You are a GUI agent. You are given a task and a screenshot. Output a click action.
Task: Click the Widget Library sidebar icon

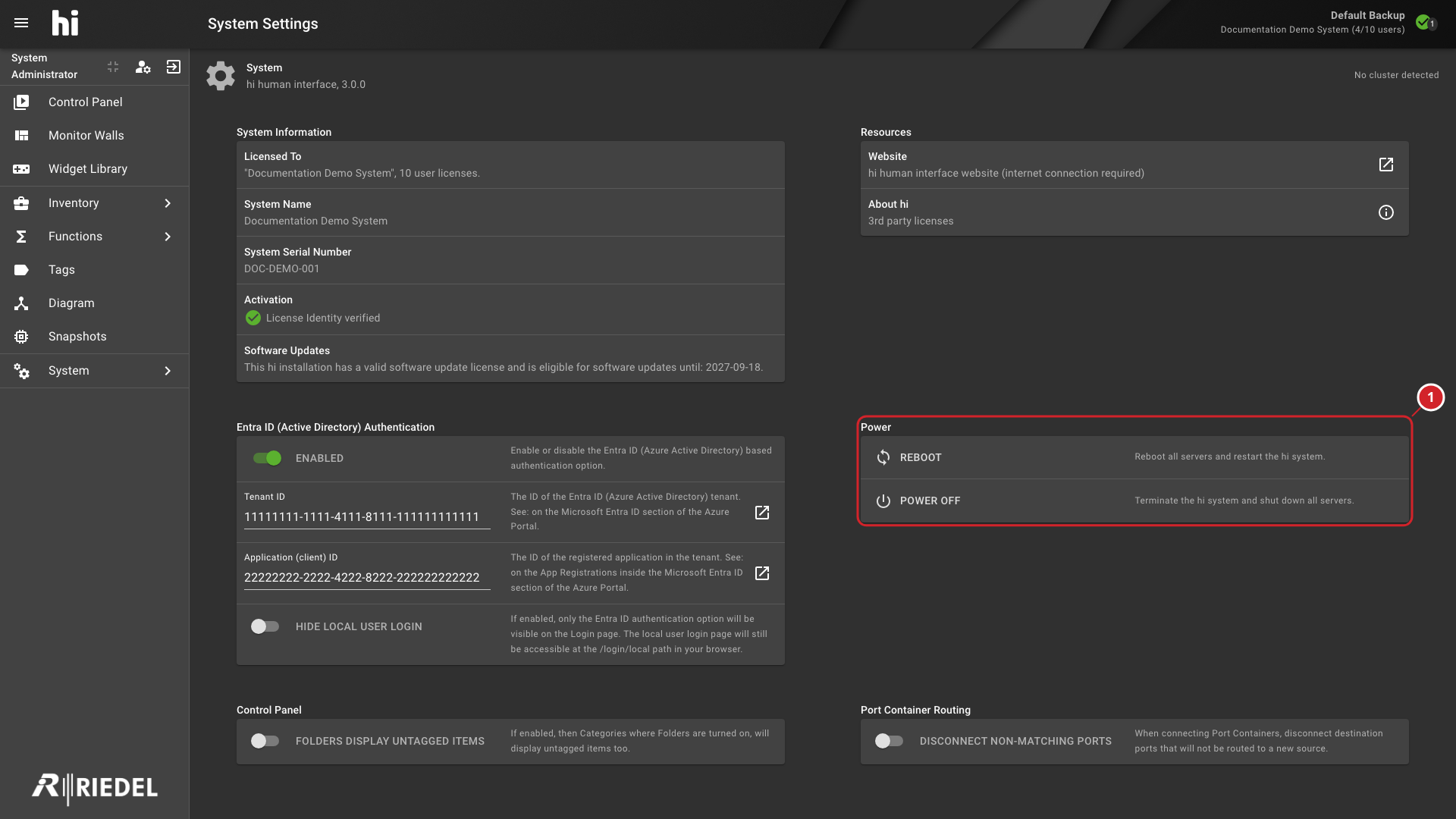tap(21, 168)
